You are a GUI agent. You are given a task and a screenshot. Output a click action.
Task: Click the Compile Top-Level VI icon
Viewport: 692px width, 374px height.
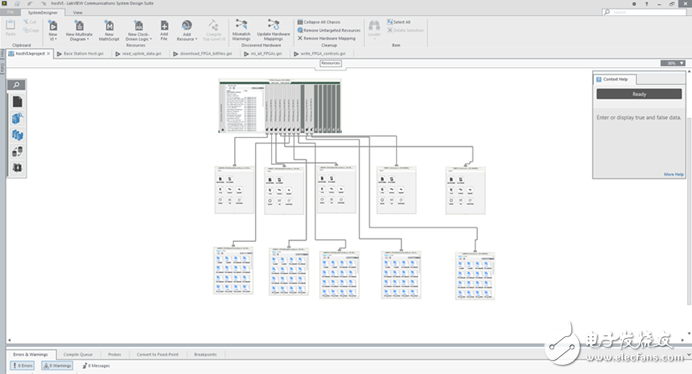[x=214, y=25]
